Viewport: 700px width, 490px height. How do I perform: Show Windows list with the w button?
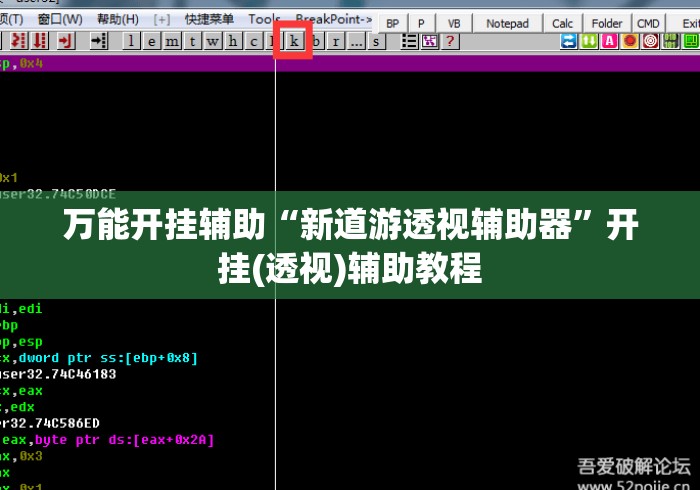pos(212,42)
